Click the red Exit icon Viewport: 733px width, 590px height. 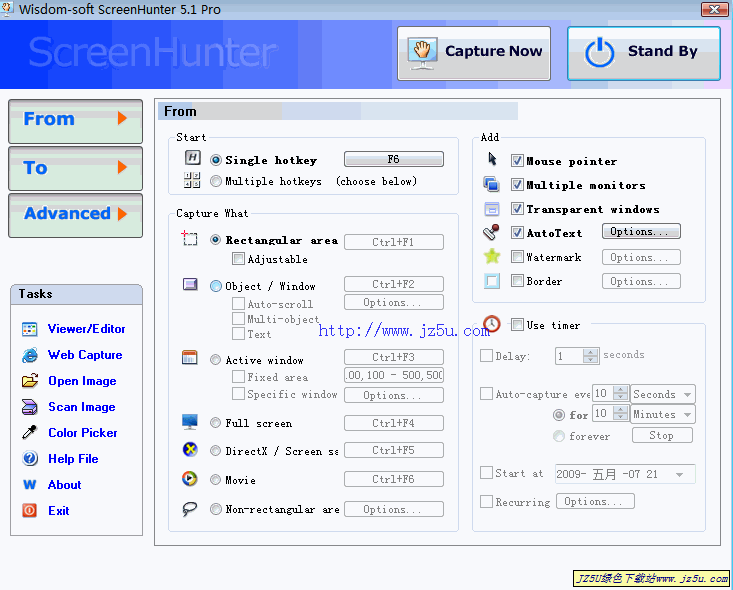pos(29,511)
